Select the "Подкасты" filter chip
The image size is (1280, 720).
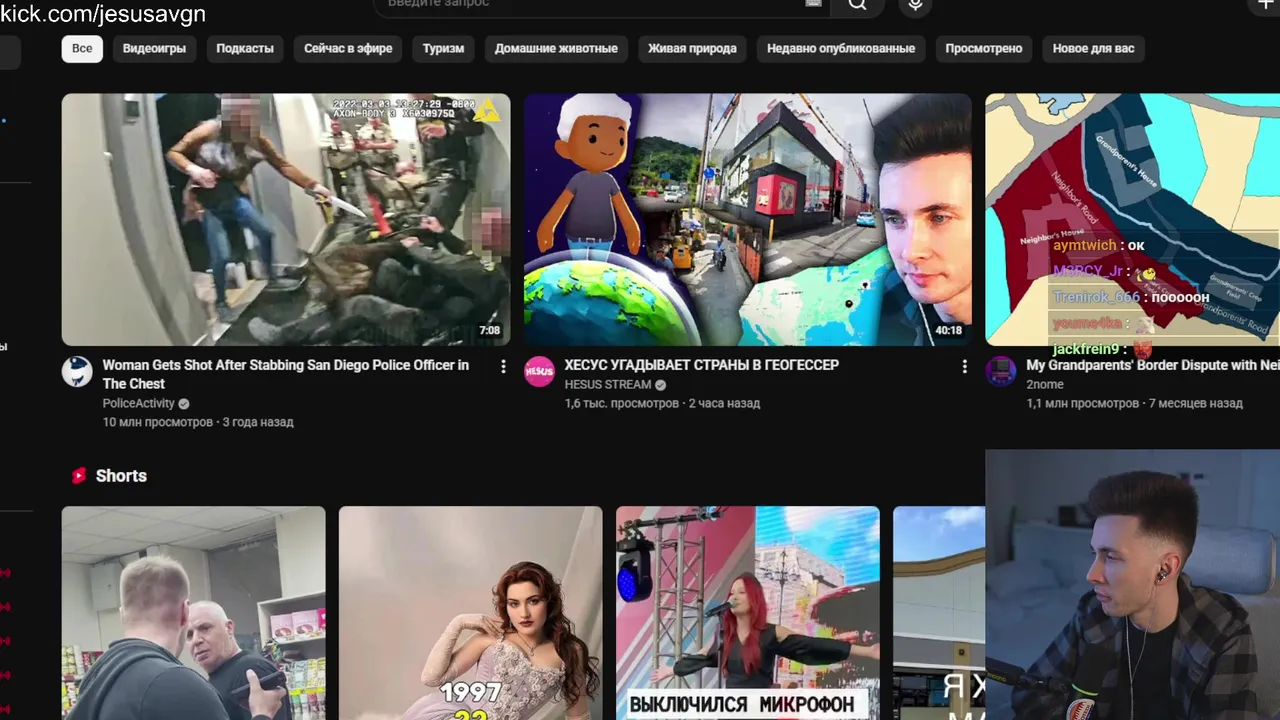click(245, 48)
